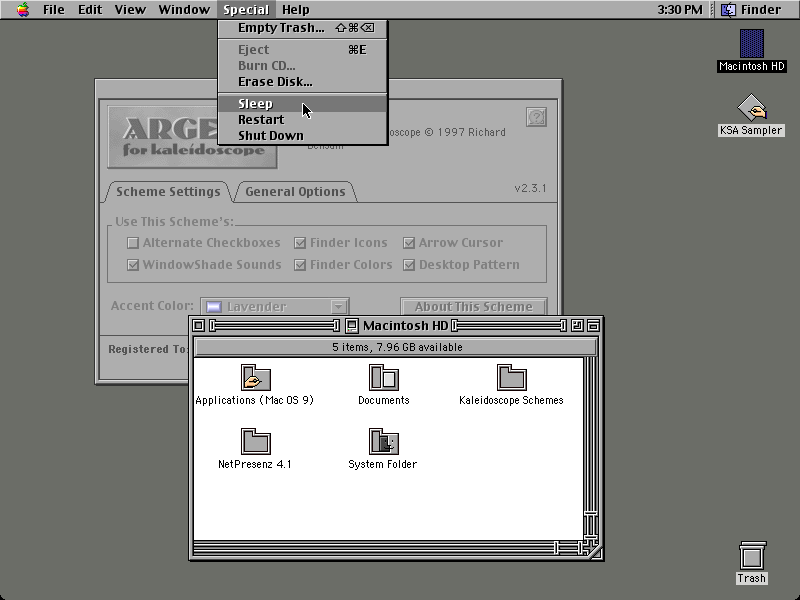Toggle Finder Icons checkbox
The image size is (800, 600).
click(x=300, y=243)
